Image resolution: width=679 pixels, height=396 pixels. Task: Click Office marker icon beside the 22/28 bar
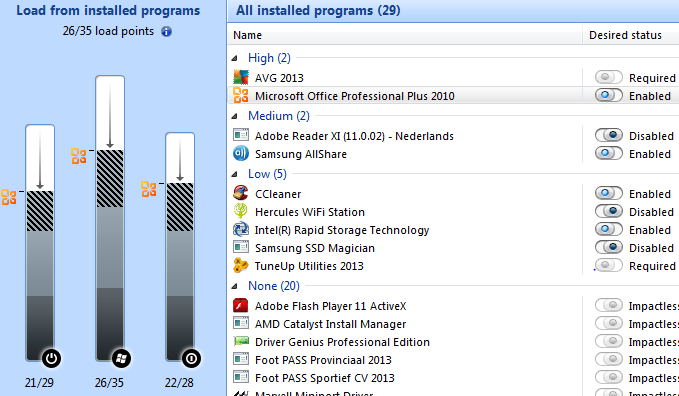coord(149,189)
